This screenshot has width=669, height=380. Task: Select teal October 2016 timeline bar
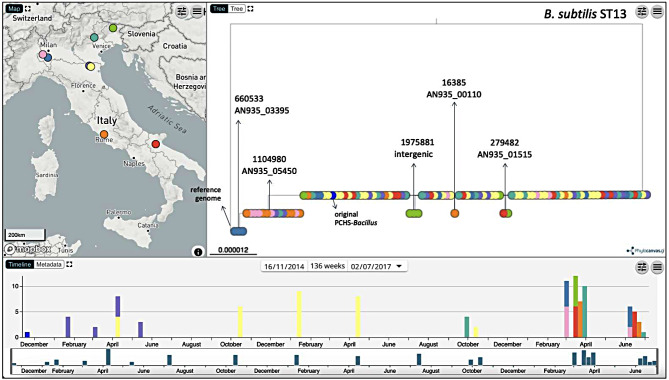tap(467, 327)
